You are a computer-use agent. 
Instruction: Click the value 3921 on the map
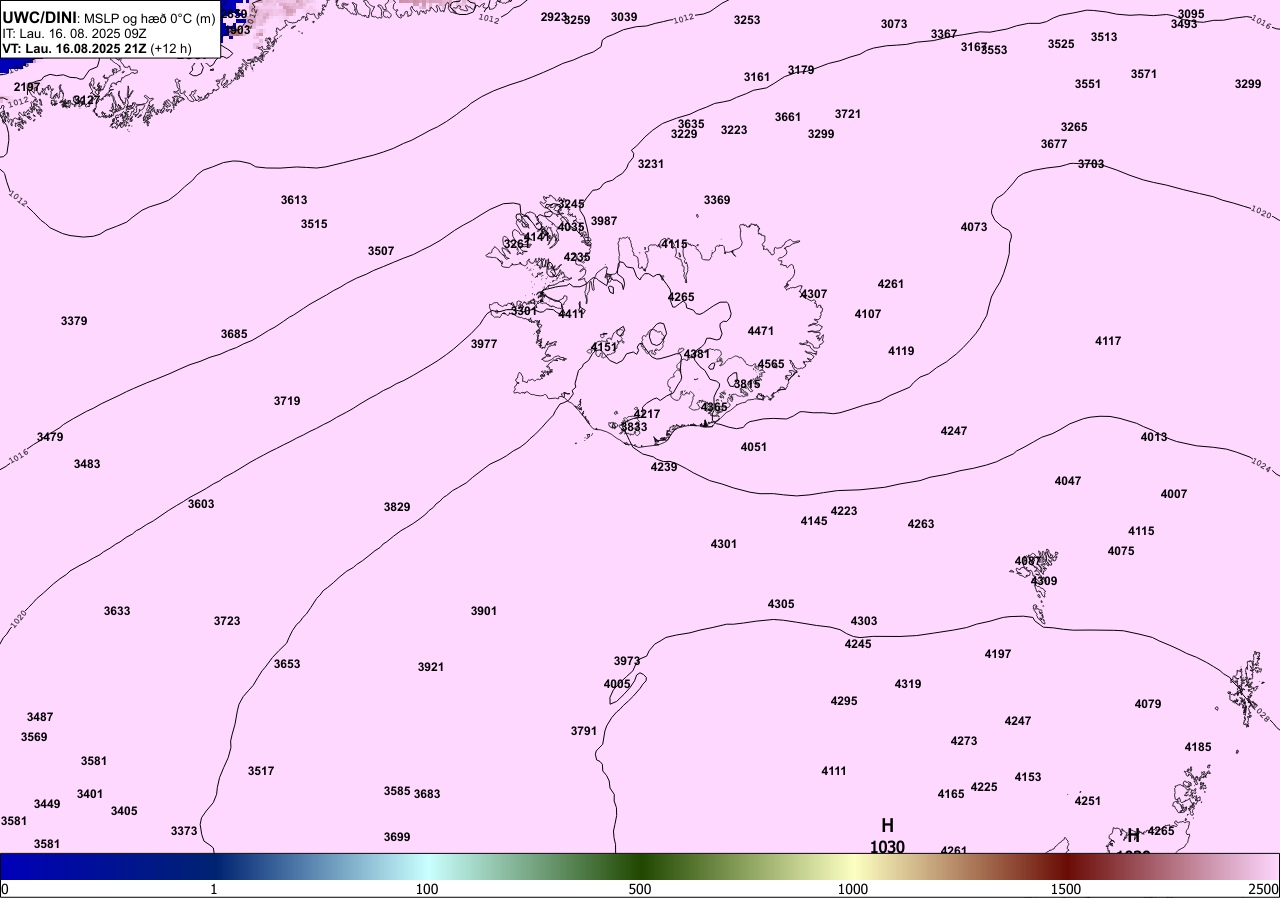click(431, 667)
